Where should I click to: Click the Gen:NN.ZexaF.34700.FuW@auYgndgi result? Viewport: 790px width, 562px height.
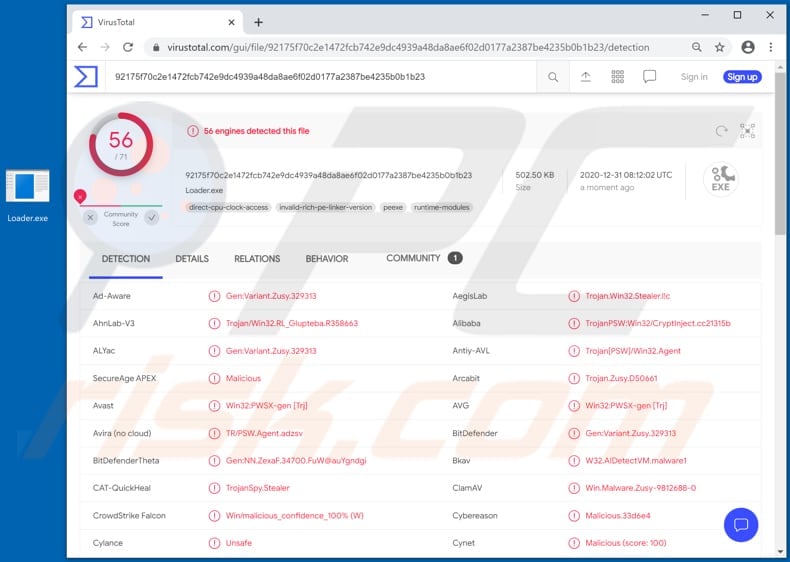tap(296, 461)
